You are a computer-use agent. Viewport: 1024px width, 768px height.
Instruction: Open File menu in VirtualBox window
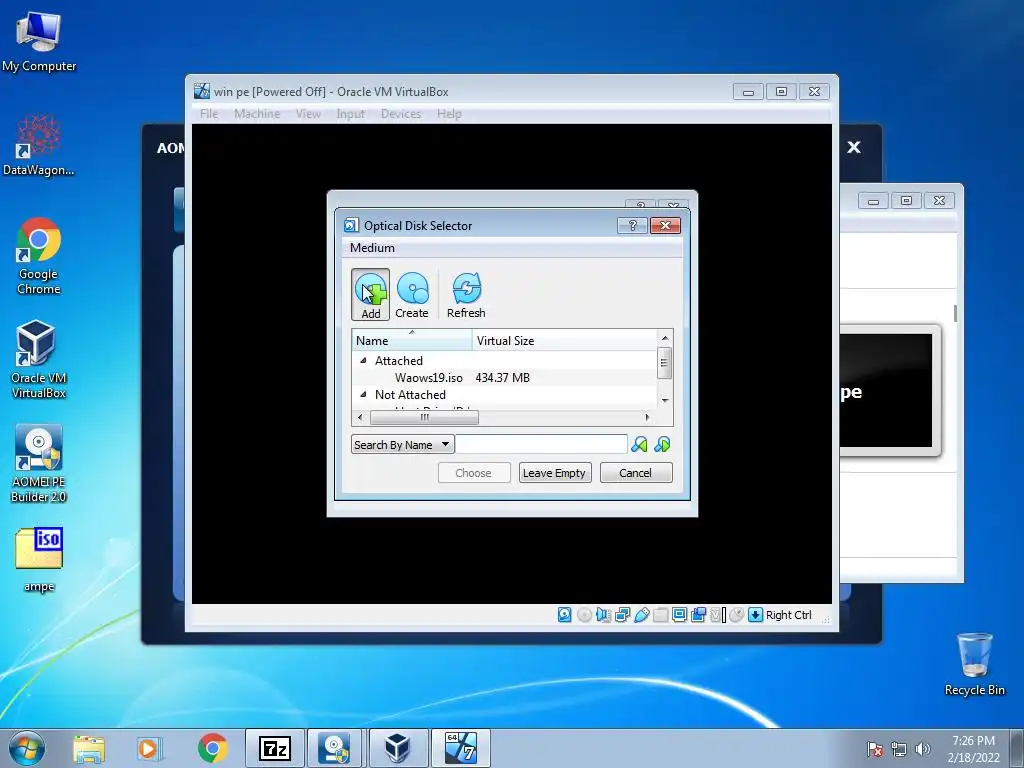click(209, 114)
